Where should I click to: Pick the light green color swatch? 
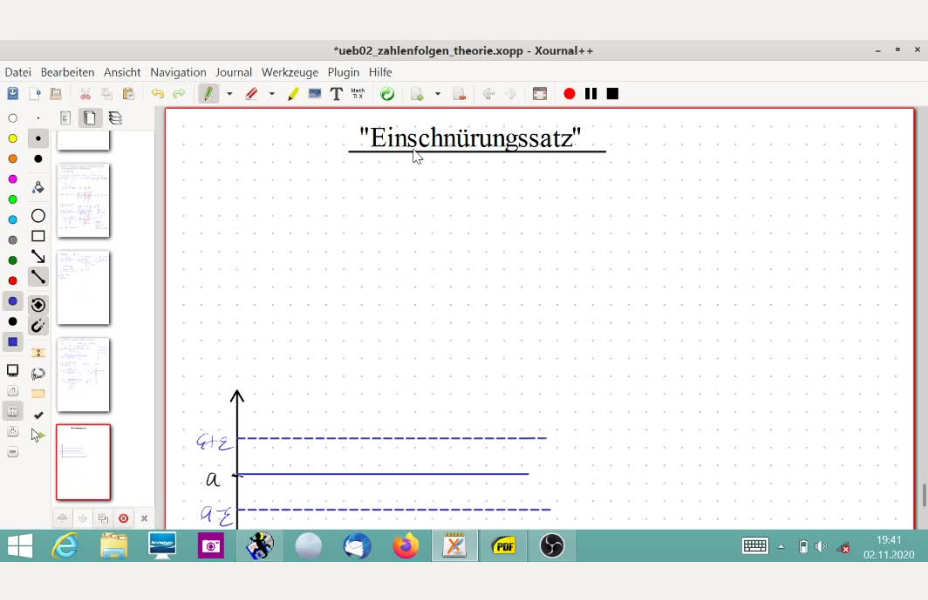click(x=12, y=199)
